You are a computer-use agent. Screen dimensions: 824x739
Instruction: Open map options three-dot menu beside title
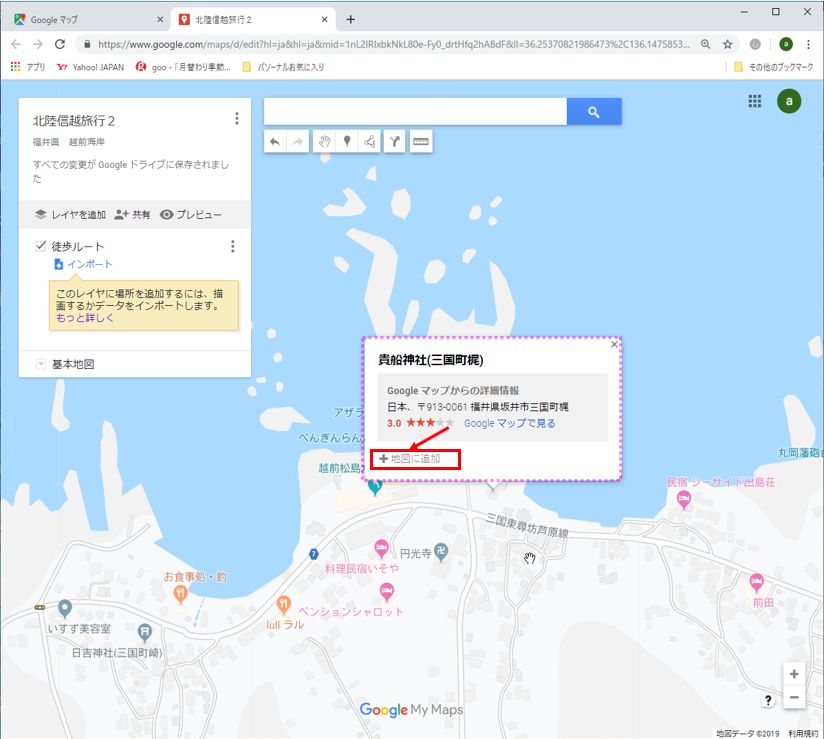[237, 119]
